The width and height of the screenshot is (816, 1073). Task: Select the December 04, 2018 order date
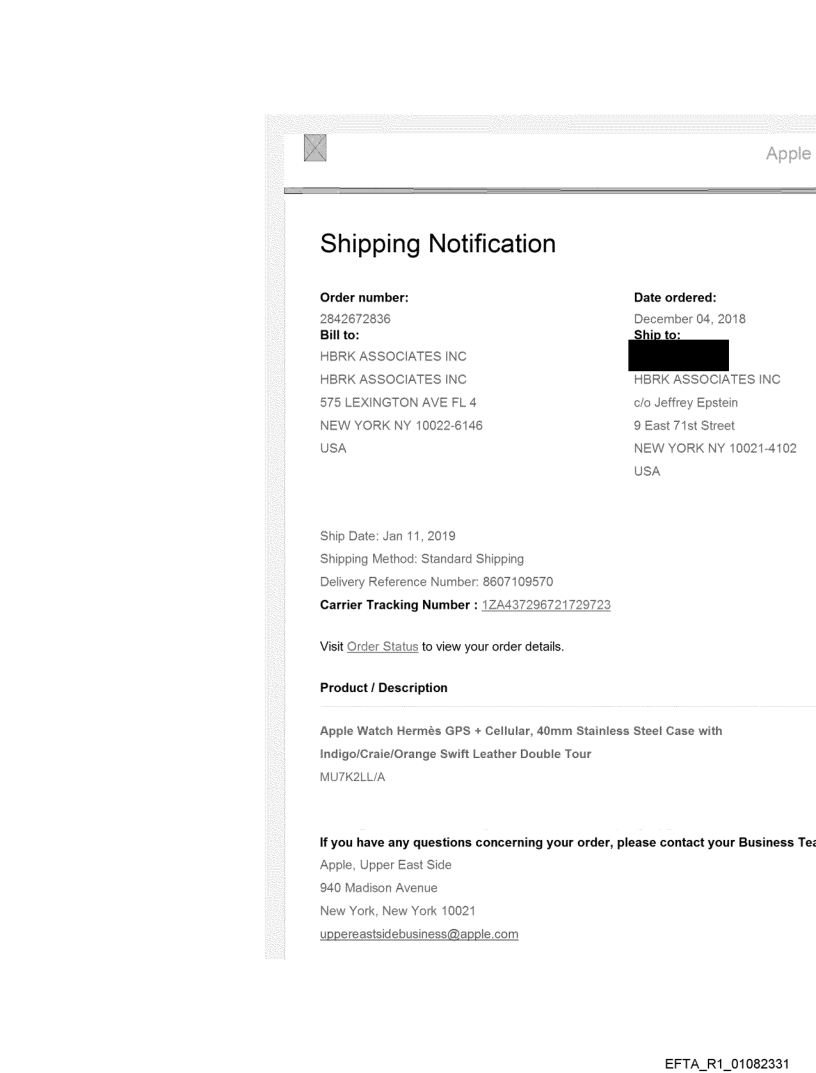tap(689, 319)
